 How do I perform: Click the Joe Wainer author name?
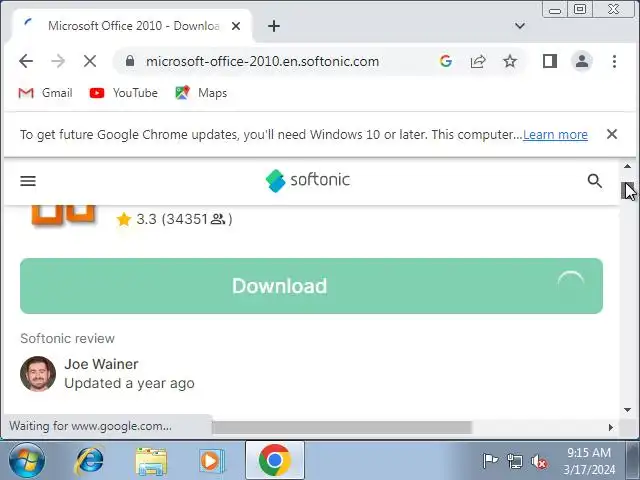pyautogui.click(x=101, y=364)
